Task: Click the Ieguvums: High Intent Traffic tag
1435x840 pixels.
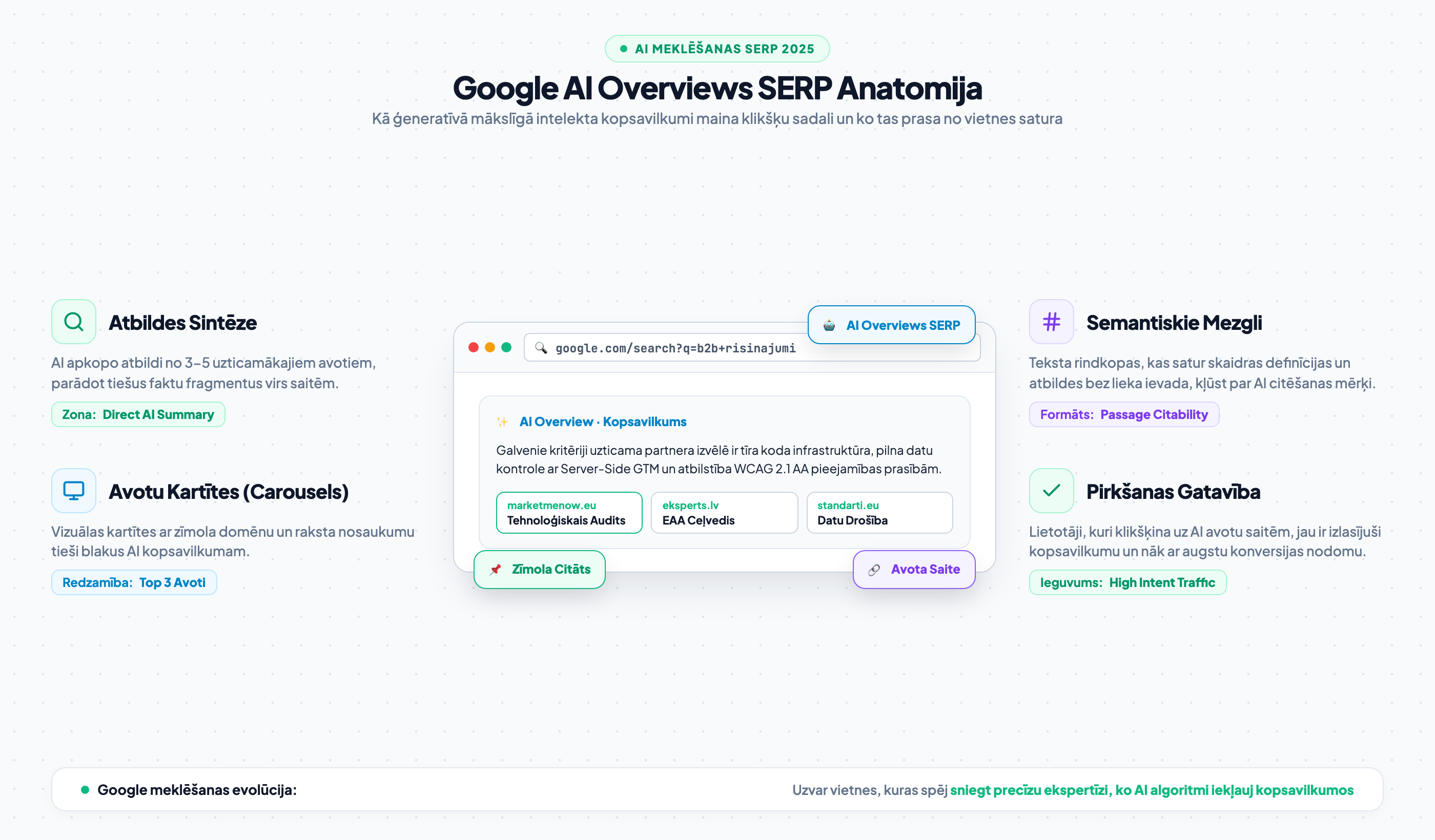Action: [1127, 582]
